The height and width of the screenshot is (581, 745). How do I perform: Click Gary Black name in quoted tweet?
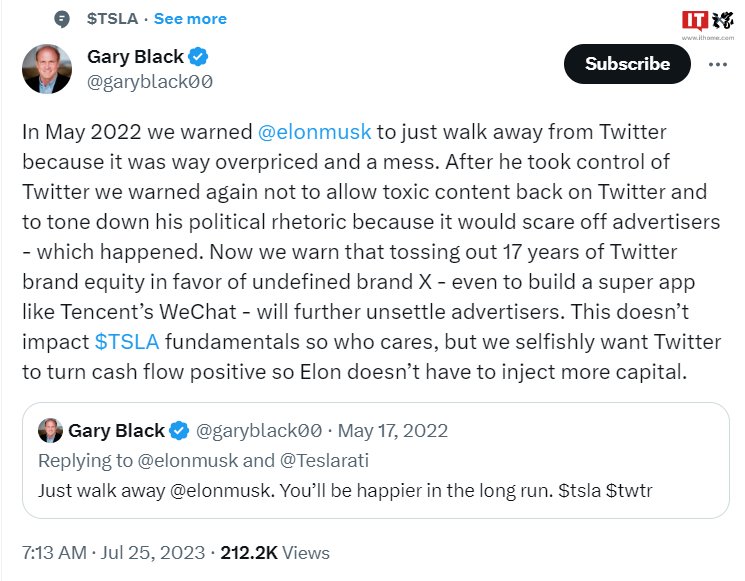tap(116, 430)
